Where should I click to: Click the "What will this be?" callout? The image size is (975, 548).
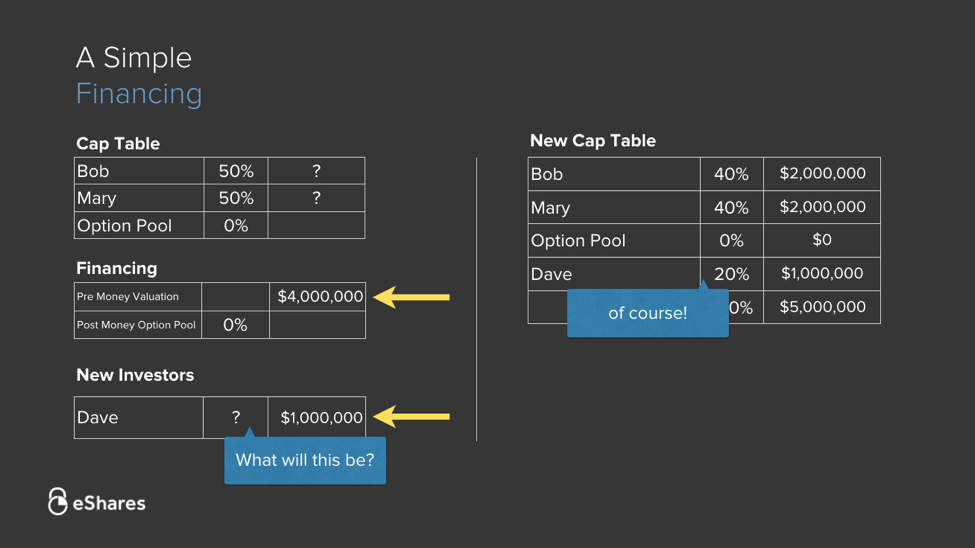pyautogui.click(x=305, y=461)
